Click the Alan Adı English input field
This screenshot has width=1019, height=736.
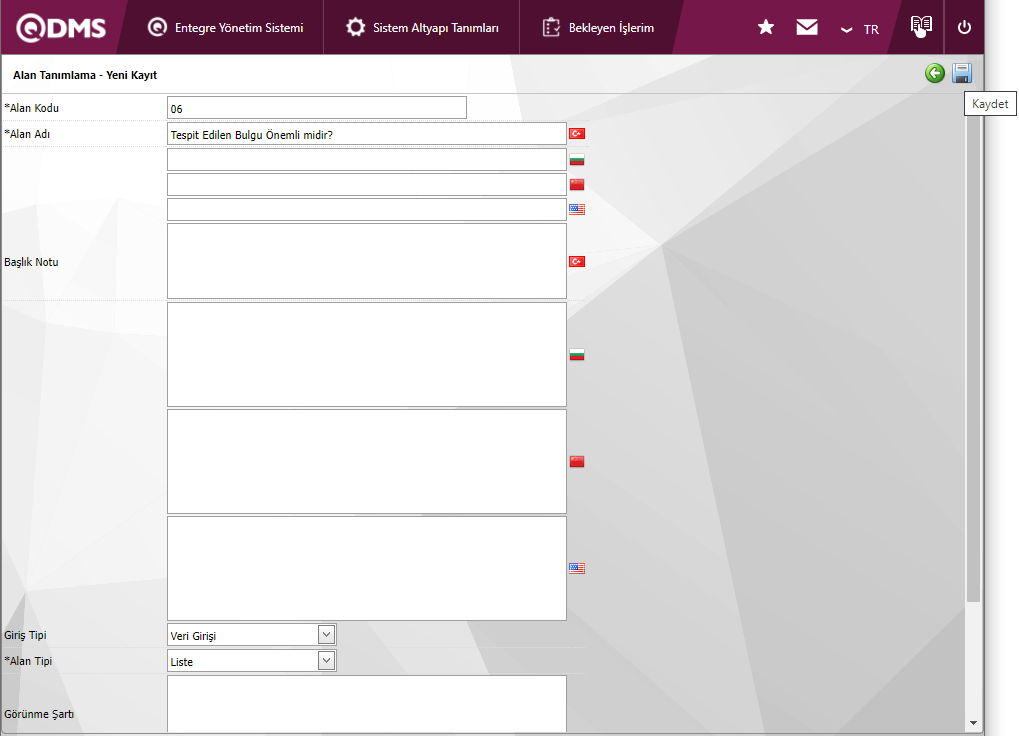point(367,209)
